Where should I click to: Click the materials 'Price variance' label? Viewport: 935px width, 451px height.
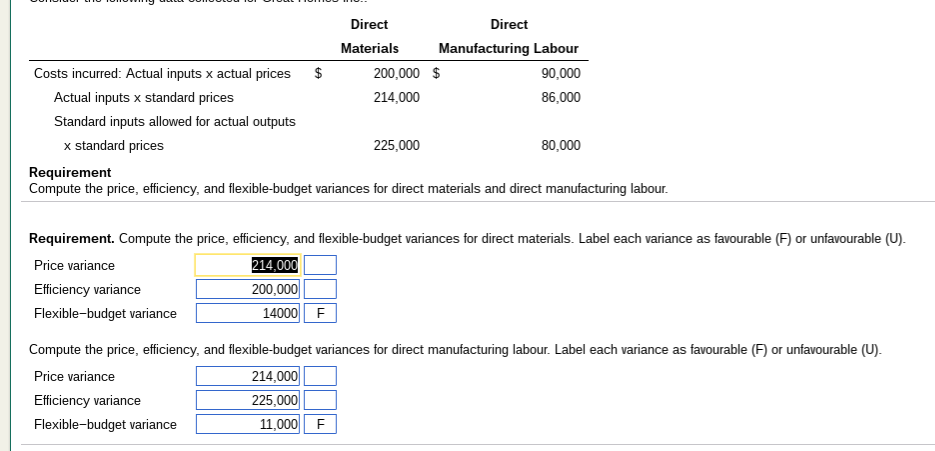75,265
